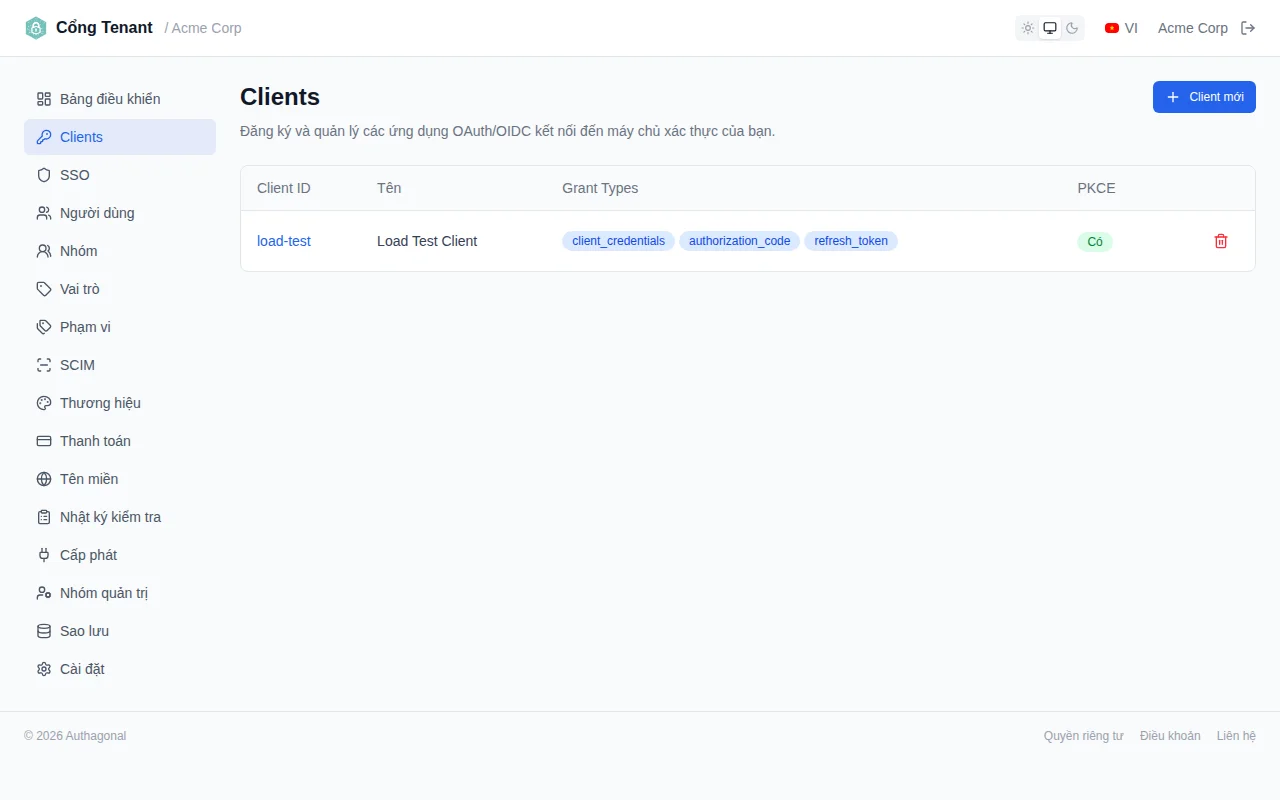Screen dimensions: 1280x800
Task: Click the Load Test Client name cell
Action: [427, 241]
